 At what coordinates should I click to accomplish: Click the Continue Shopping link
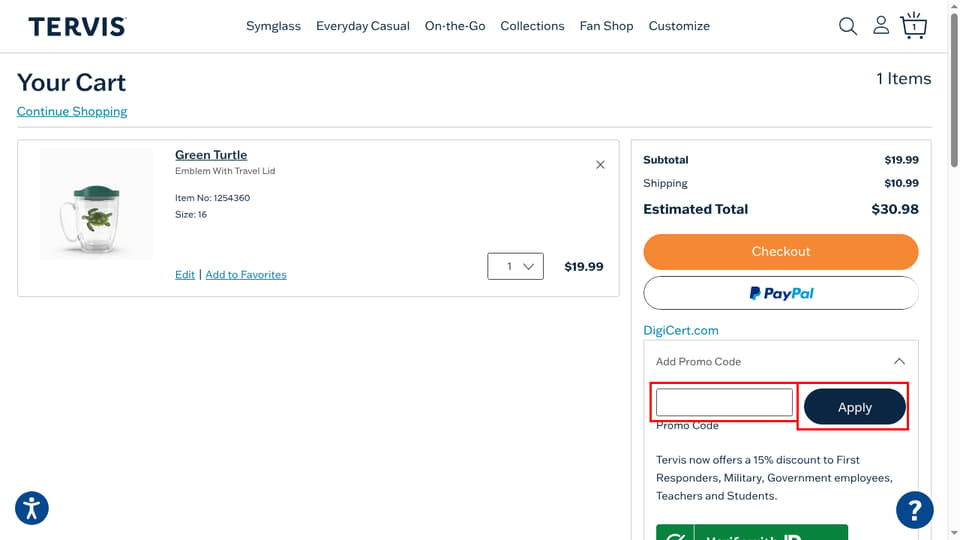coord(72,111)
